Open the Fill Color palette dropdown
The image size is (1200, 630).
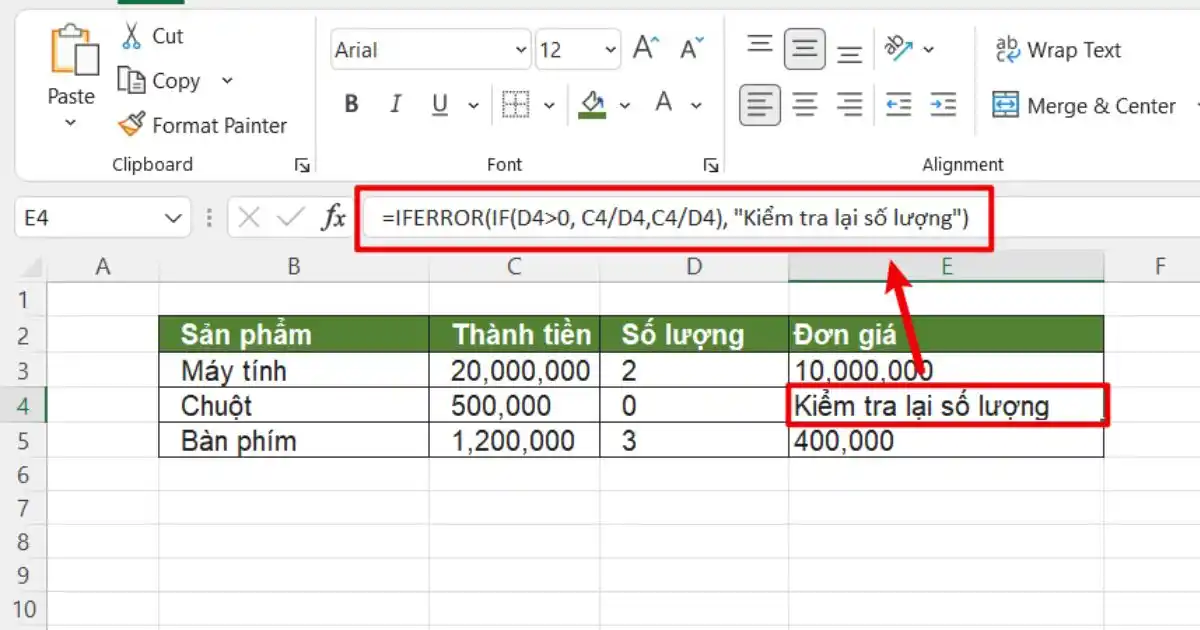626,105
